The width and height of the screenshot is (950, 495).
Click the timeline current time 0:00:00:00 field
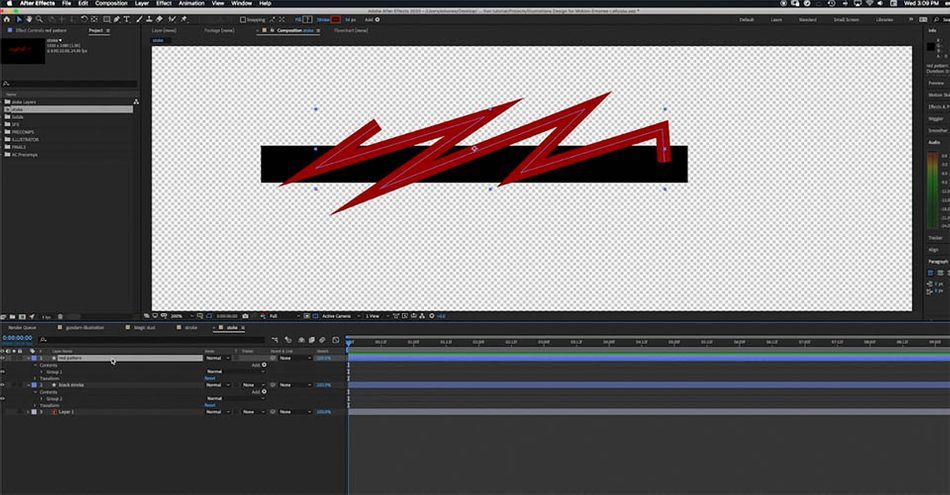[x=17, y=338]
